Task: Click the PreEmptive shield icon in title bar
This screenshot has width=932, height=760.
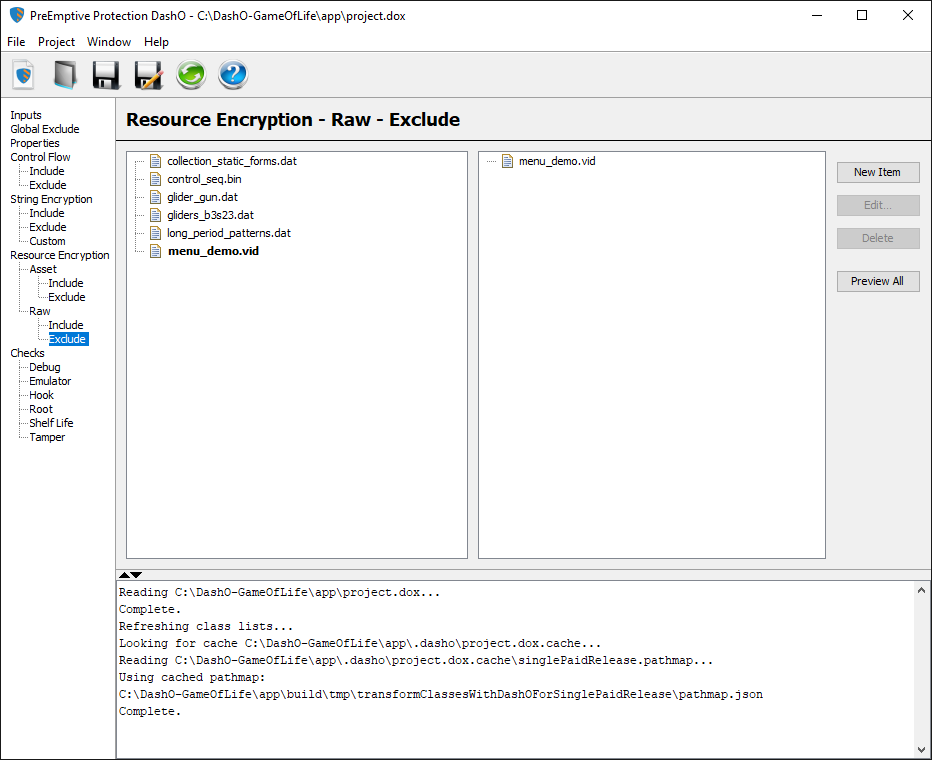Action: pyautogui.click(x=17, y=15)
